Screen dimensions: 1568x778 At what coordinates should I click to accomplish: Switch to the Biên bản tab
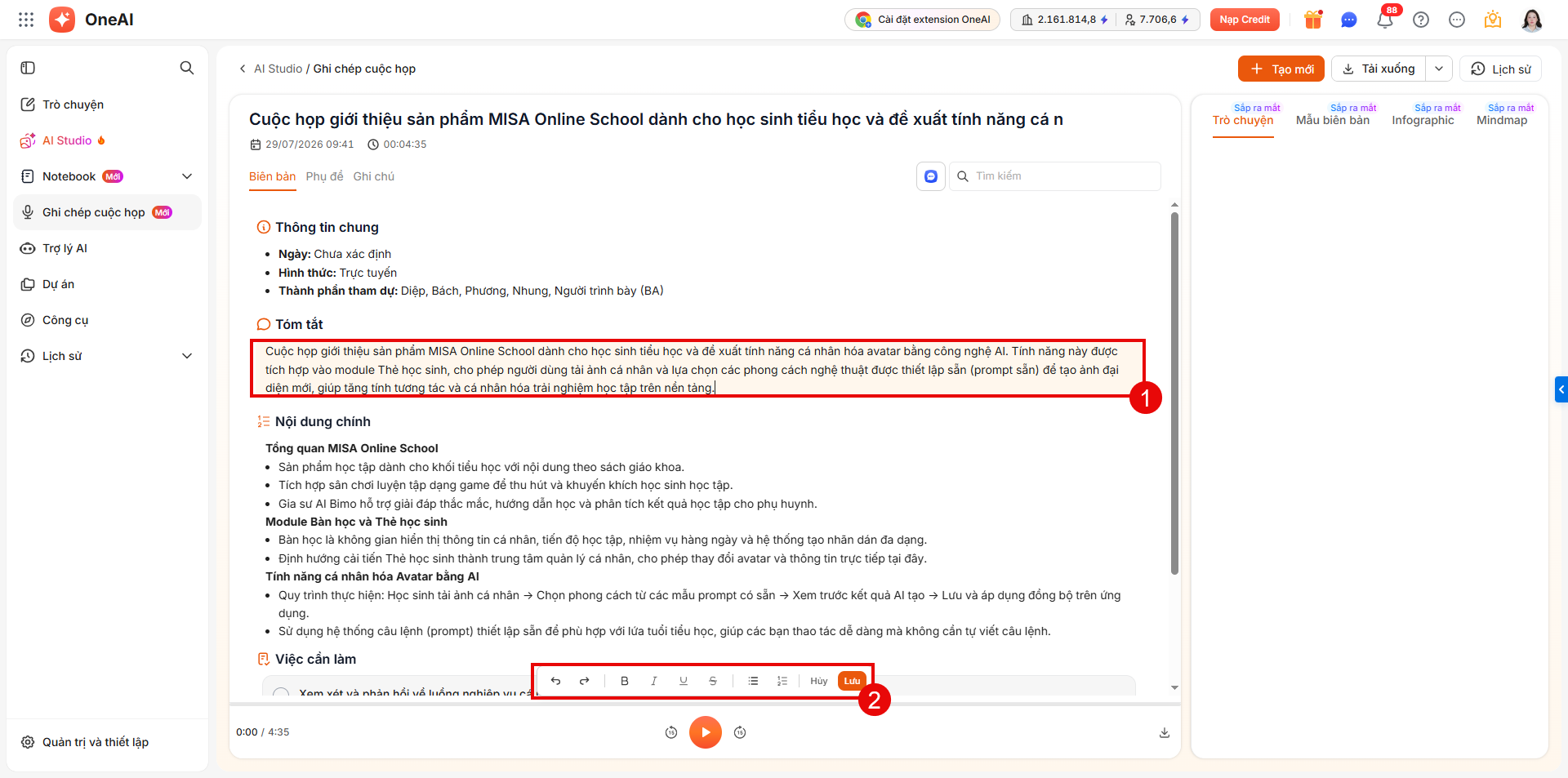click(x=273, y=176)
